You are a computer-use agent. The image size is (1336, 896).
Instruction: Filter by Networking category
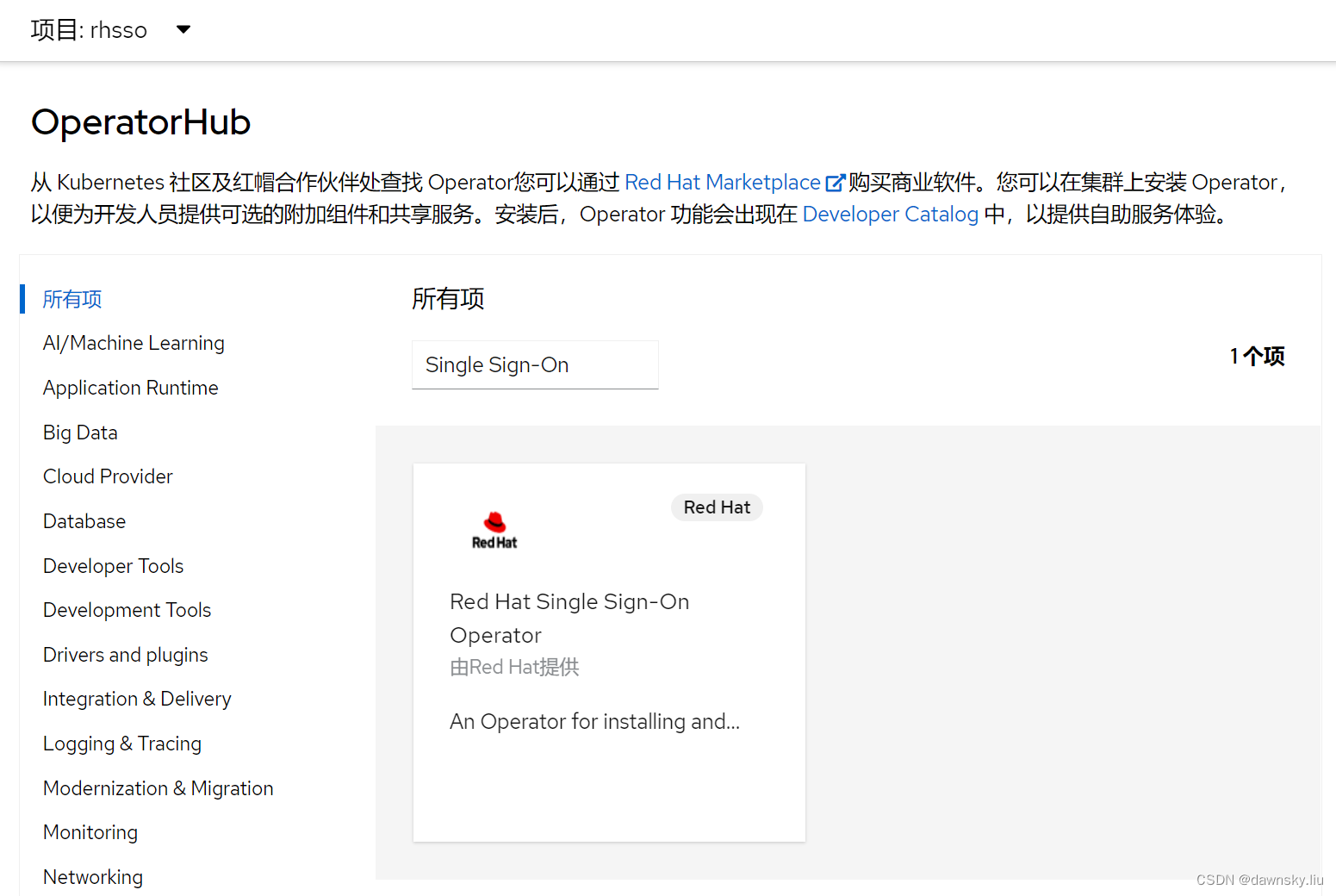click(93, 877)
